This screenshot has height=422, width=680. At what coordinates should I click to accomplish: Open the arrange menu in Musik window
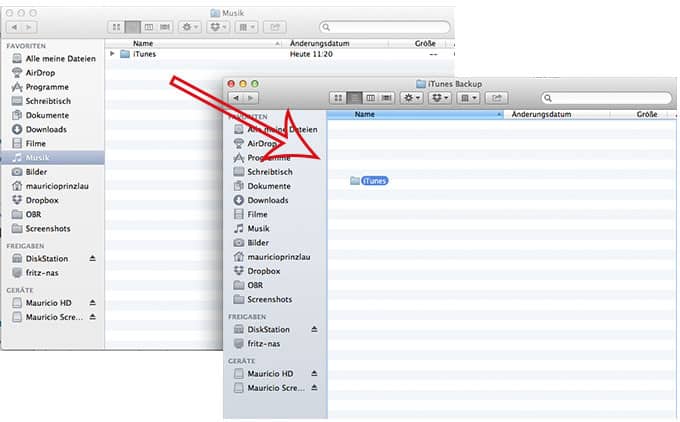coord(247,27)
